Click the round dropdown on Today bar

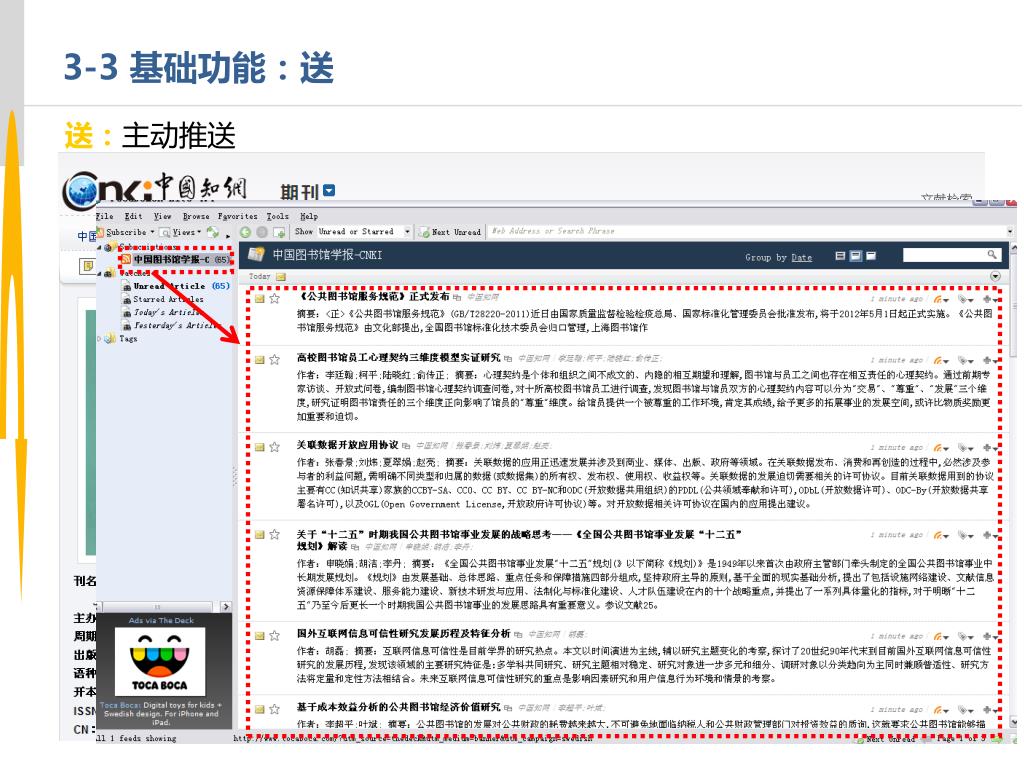coord(995,276)
